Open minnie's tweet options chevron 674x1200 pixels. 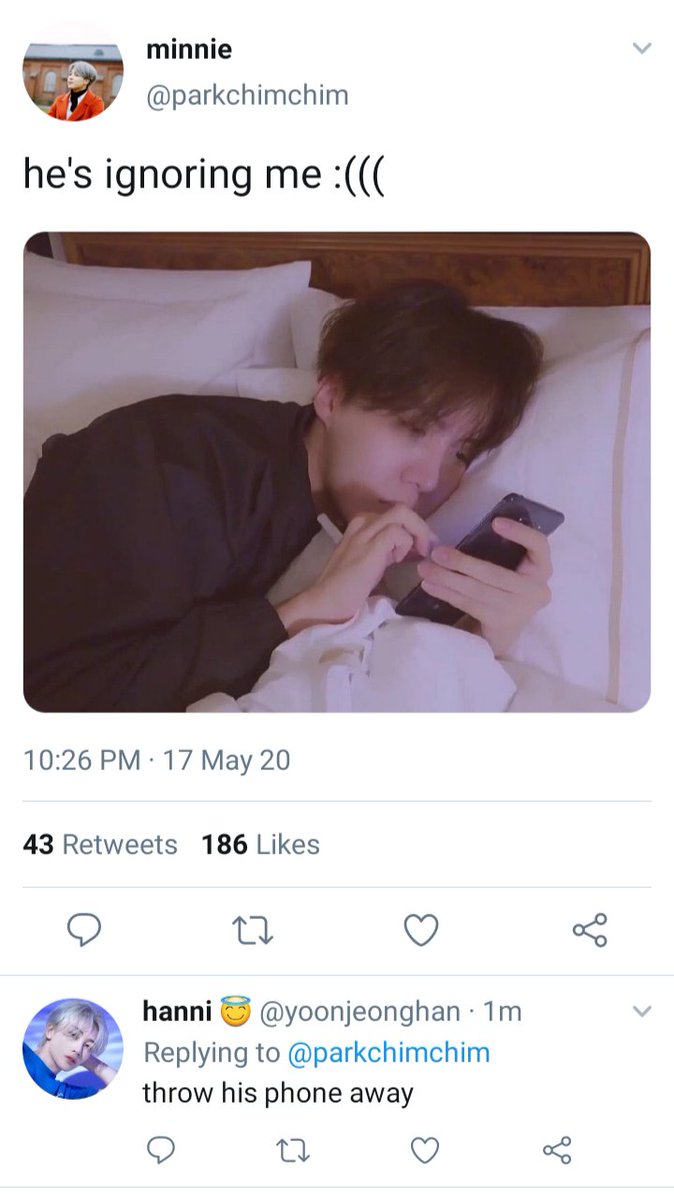coord(642,48)
